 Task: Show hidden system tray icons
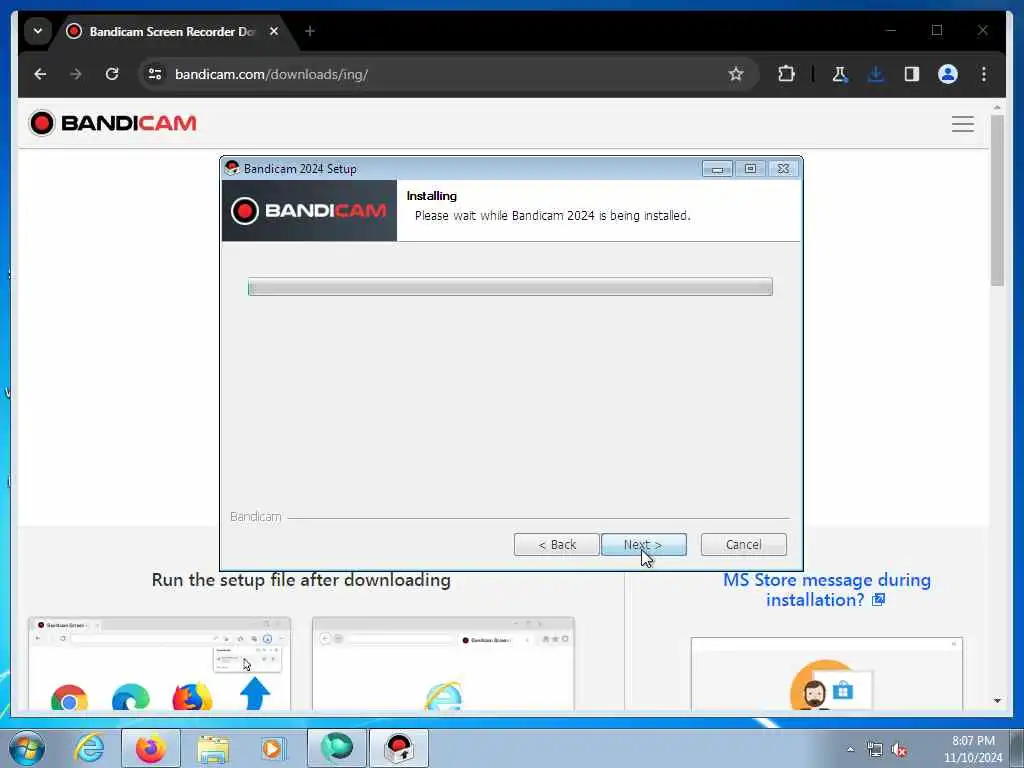pyautogui.click(x=850, y=750)
